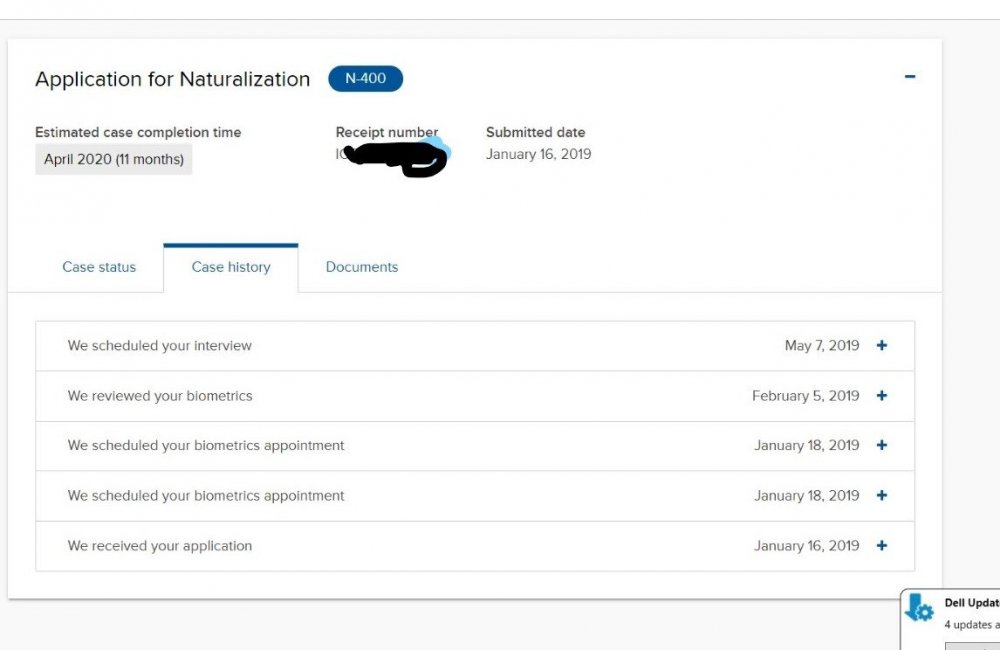Image resolution: width=1000 pixels, height=650 pixels.
Task: Click the Dell Update notification icon
Action: point(919,608)
